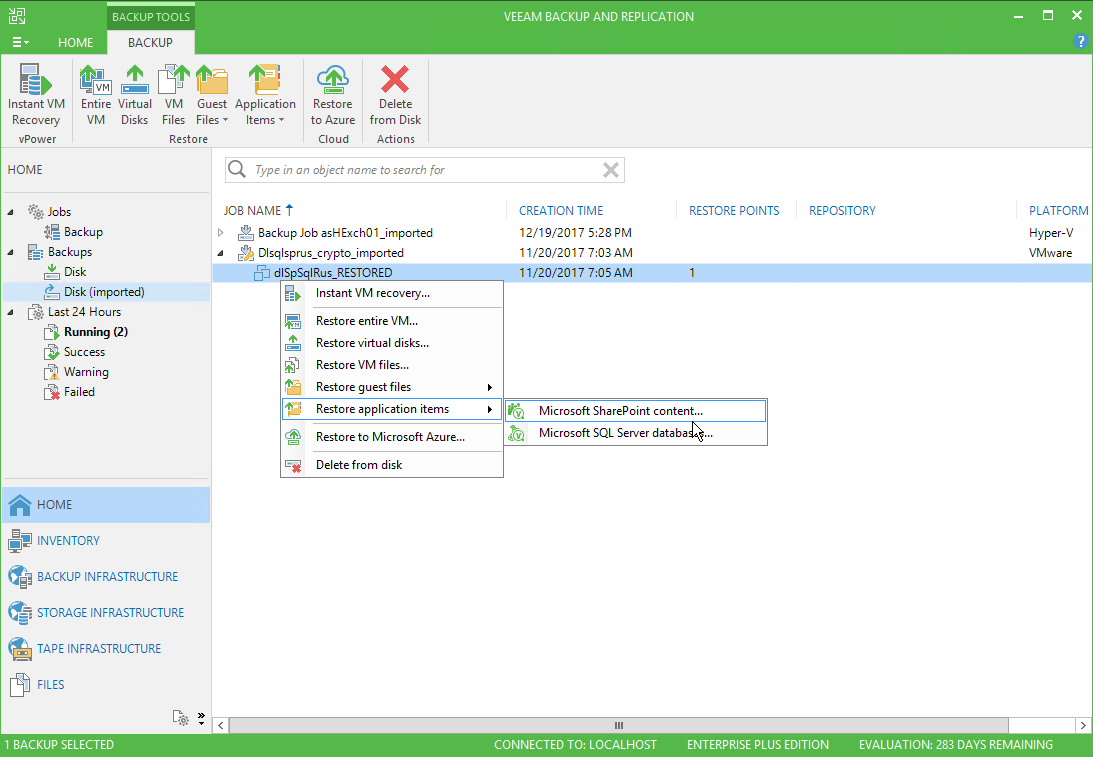Click the application icon in title bar
This screenshot has height=757, width=1093.
(x=17, y=16)
